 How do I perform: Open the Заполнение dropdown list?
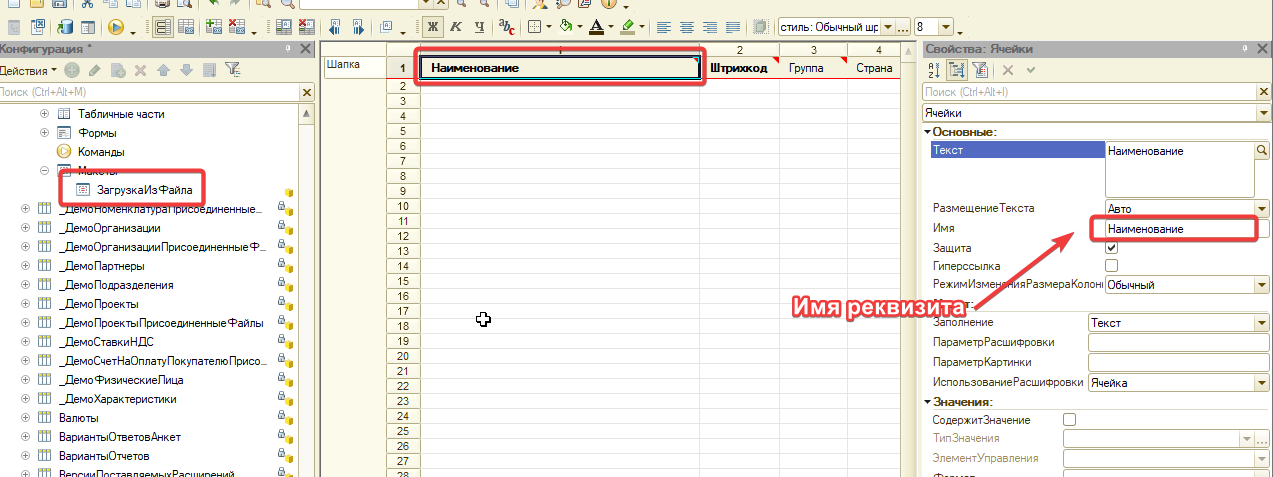click(1261, 323)
